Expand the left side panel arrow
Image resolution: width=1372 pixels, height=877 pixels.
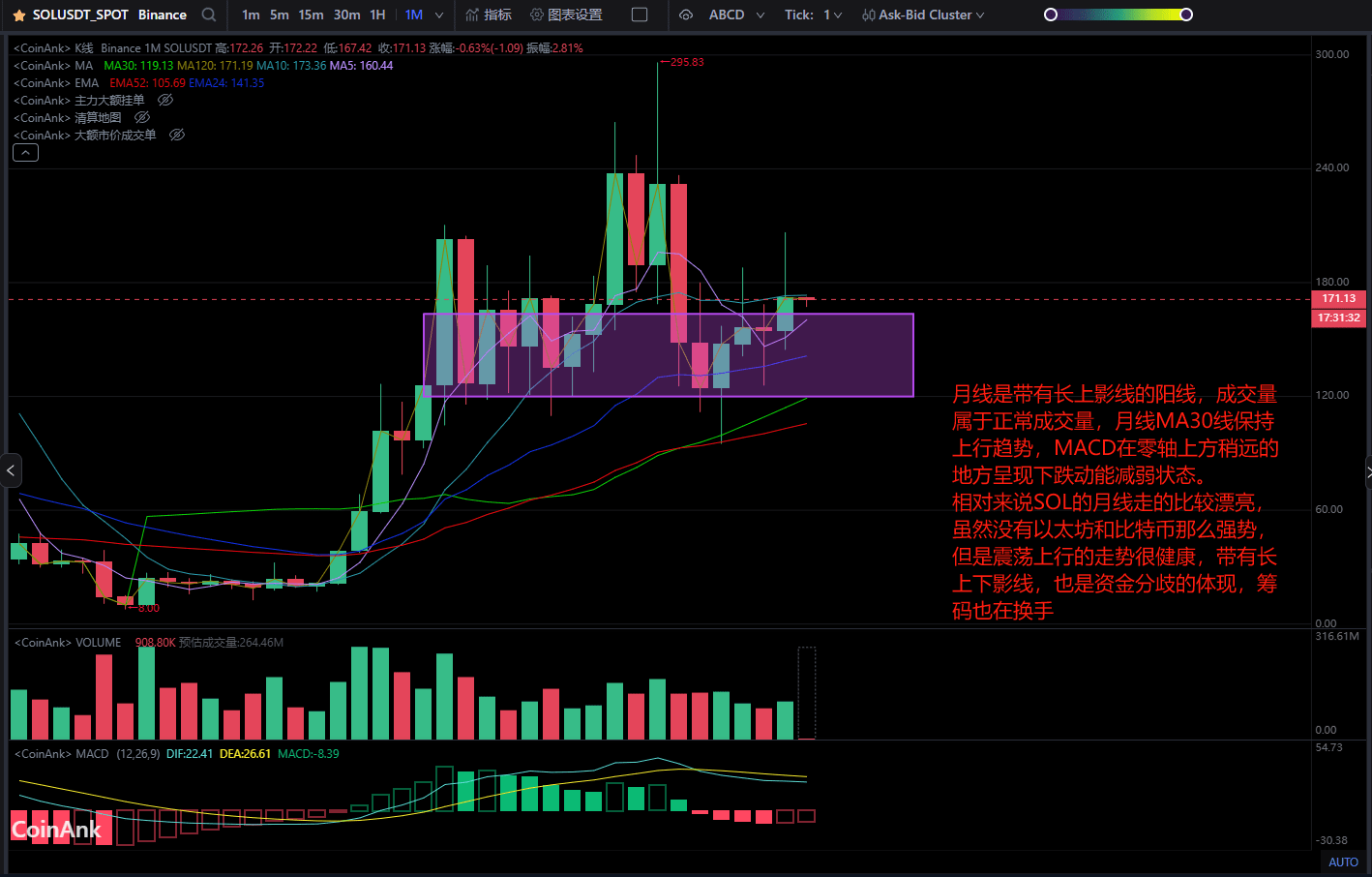click(x=11, y=471)
